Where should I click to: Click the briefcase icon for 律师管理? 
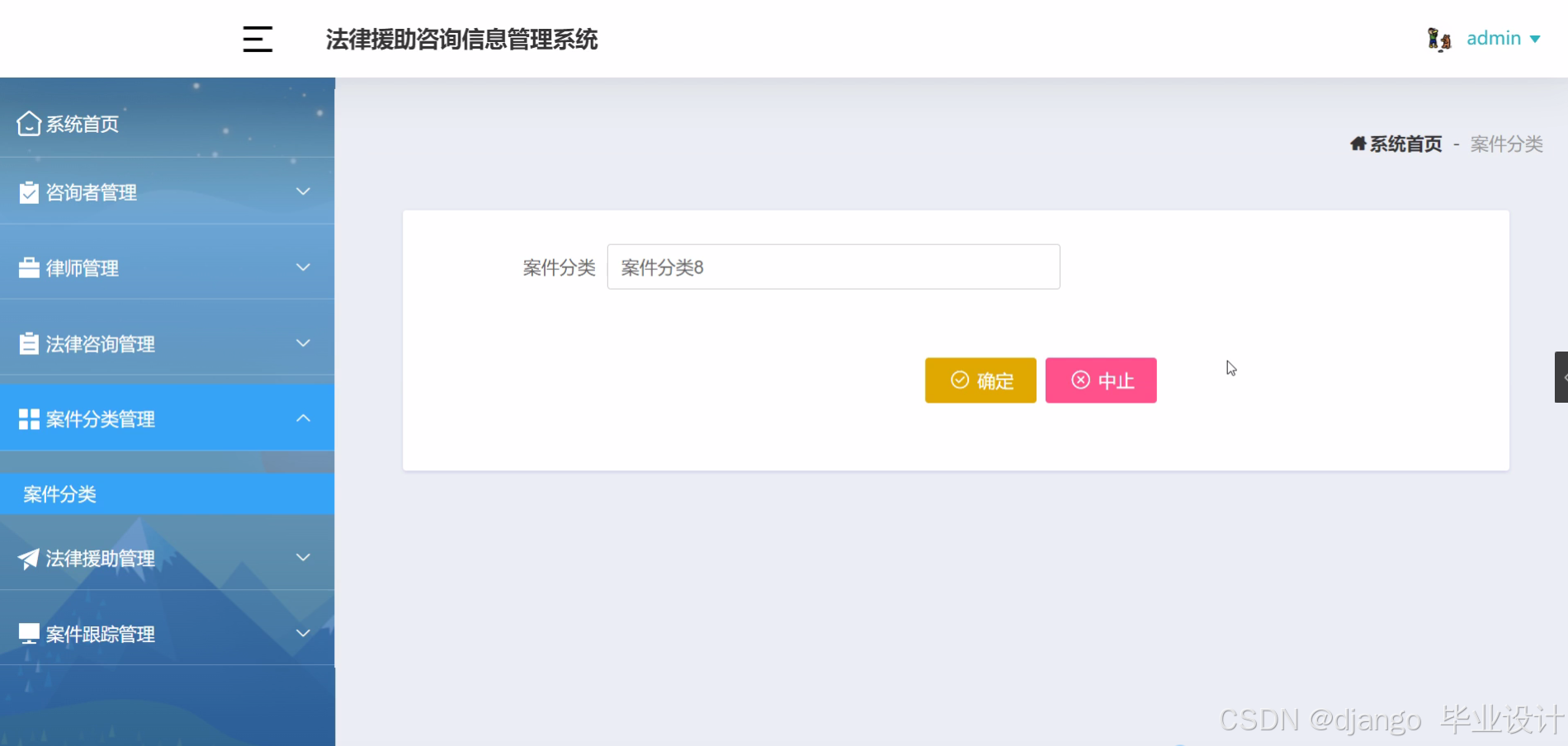click(27, 267)
